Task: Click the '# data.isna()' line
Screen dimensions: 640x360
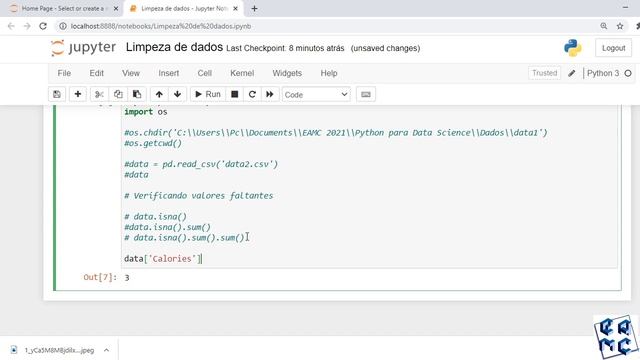Action: 155,217
